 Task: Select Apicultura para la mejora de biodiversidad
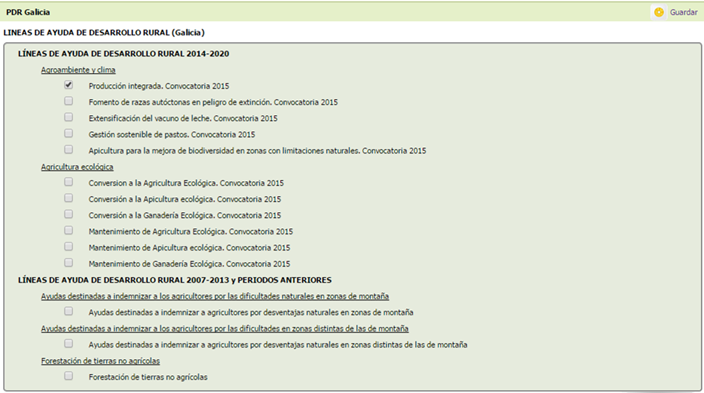pyautogui.click(x=68, y=150)
